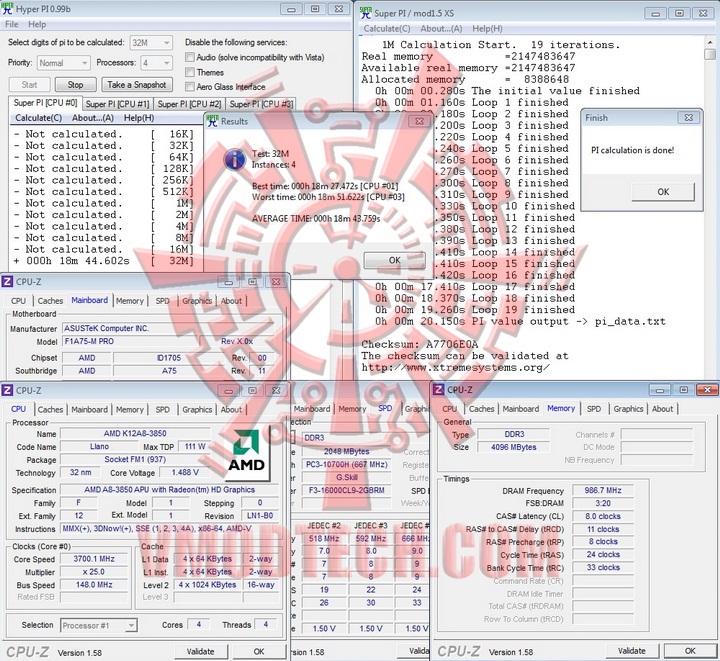This screenshot has height=661, width=720.
Task: Click OK in the CPU-Z CPU tab window
Action: [x=259, y=651]
